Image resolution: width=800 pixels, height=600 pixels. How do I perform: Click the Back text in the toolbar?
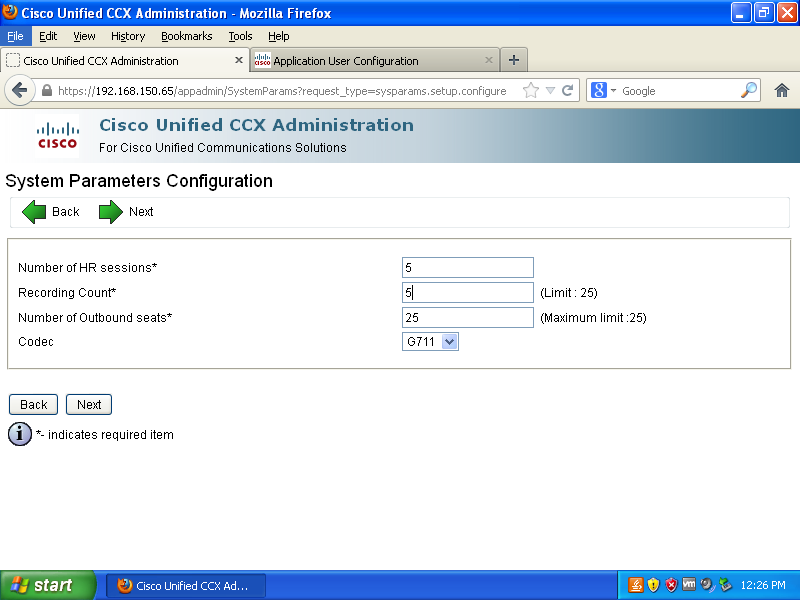66,212
